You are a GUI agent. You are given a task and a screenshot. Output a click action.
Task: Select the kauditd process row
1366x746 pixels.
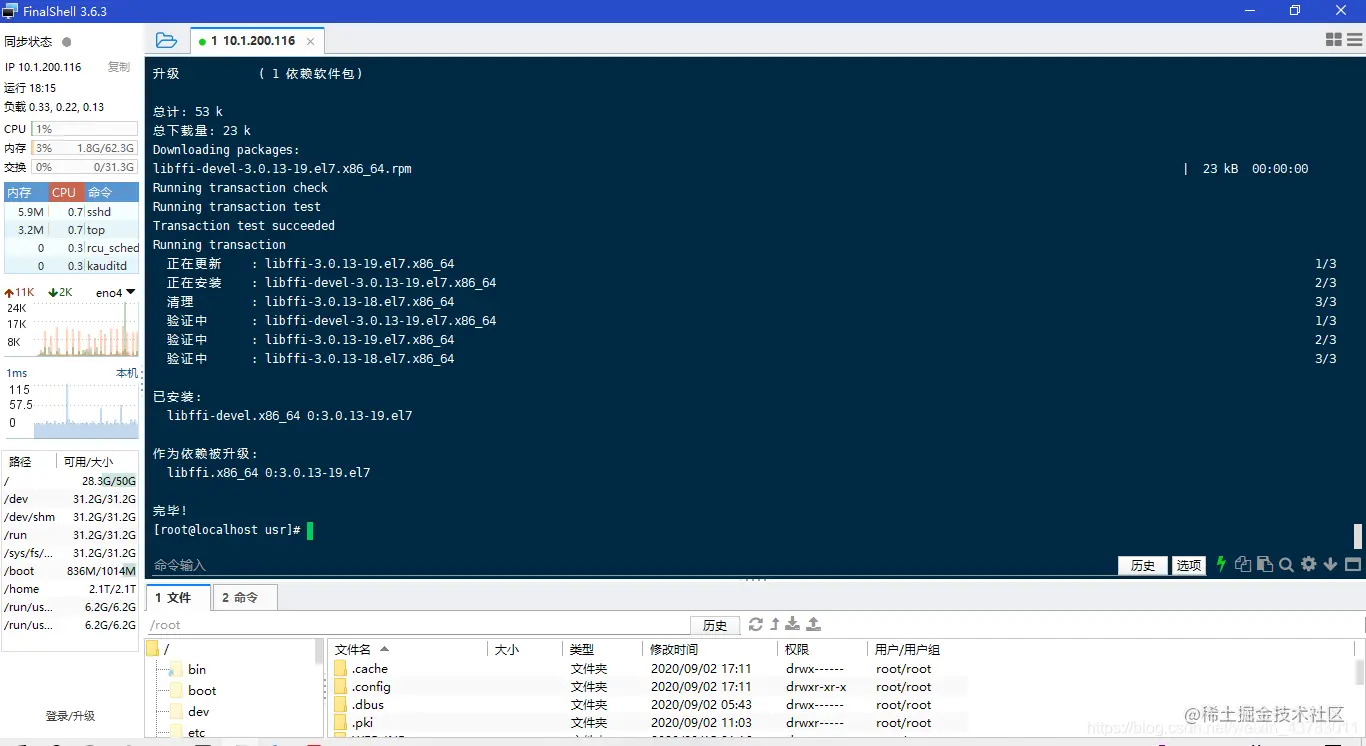pyautogui.click(x=72, y=266)
